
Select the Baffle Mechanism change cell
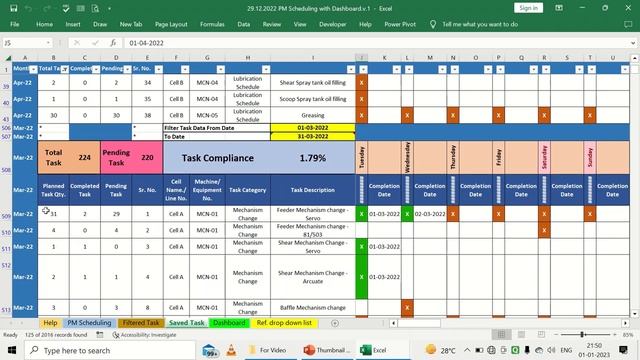click(313, 308)
